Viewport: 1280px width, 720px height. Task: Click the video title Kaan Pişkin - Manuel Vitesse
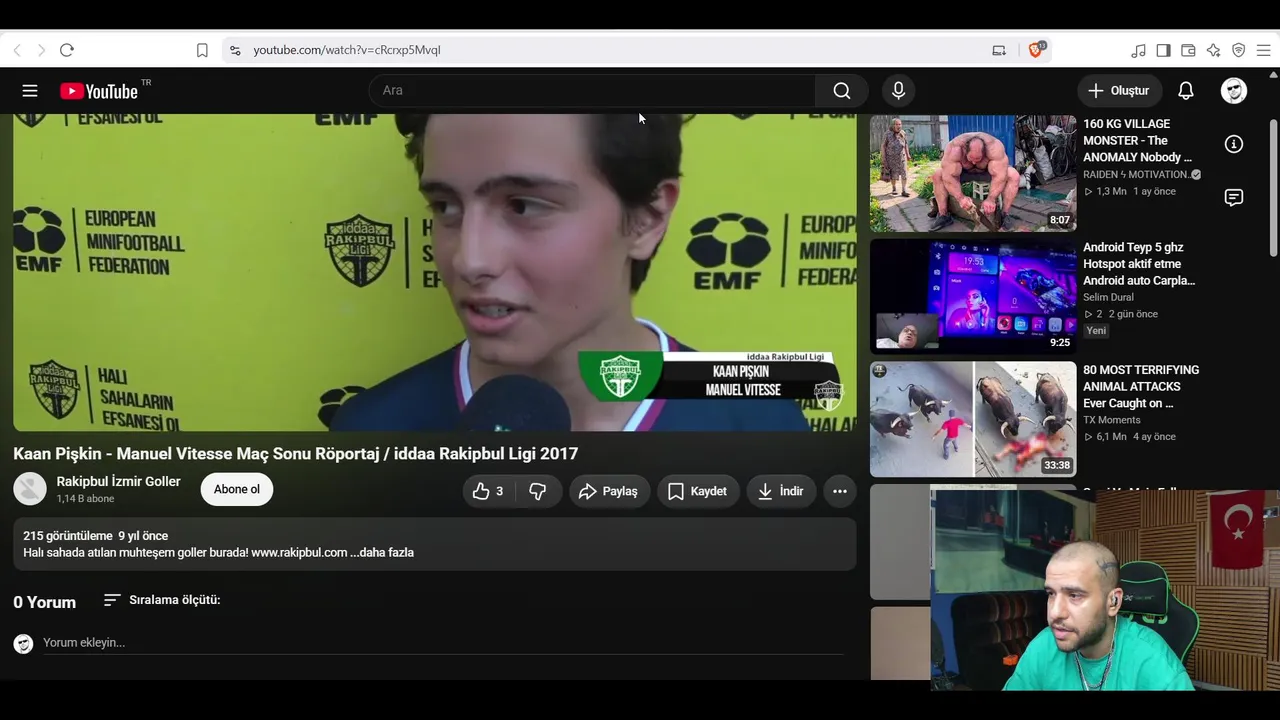pos(296,454)
